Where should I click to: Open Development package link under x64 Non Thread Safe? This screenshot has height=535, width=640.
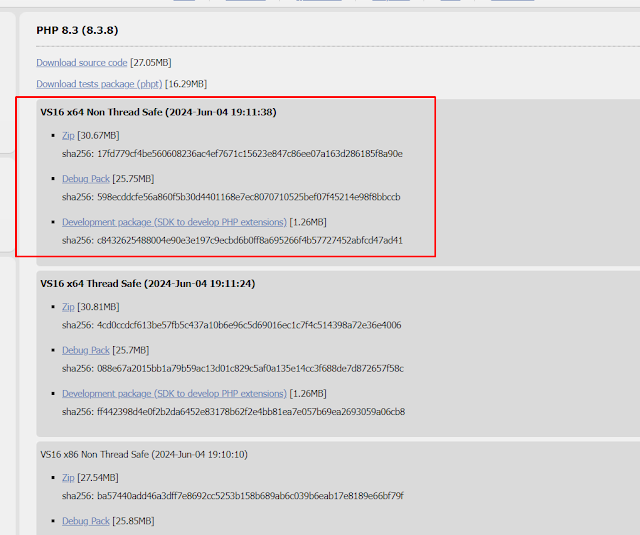click(x=174, y=222)
